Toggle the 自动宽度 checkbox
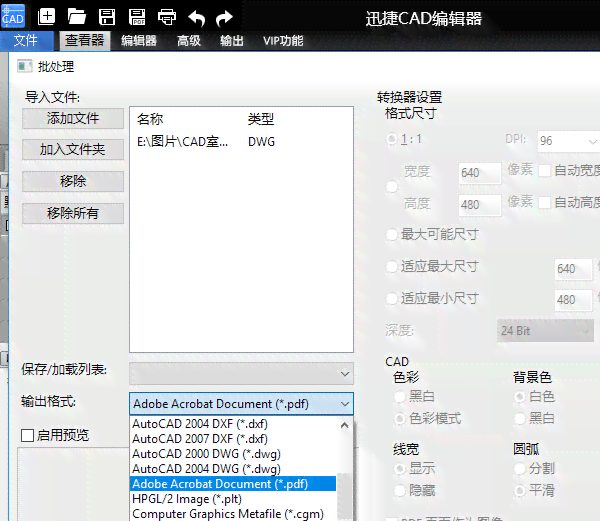The image size is (600, 521). coord(545,171)
